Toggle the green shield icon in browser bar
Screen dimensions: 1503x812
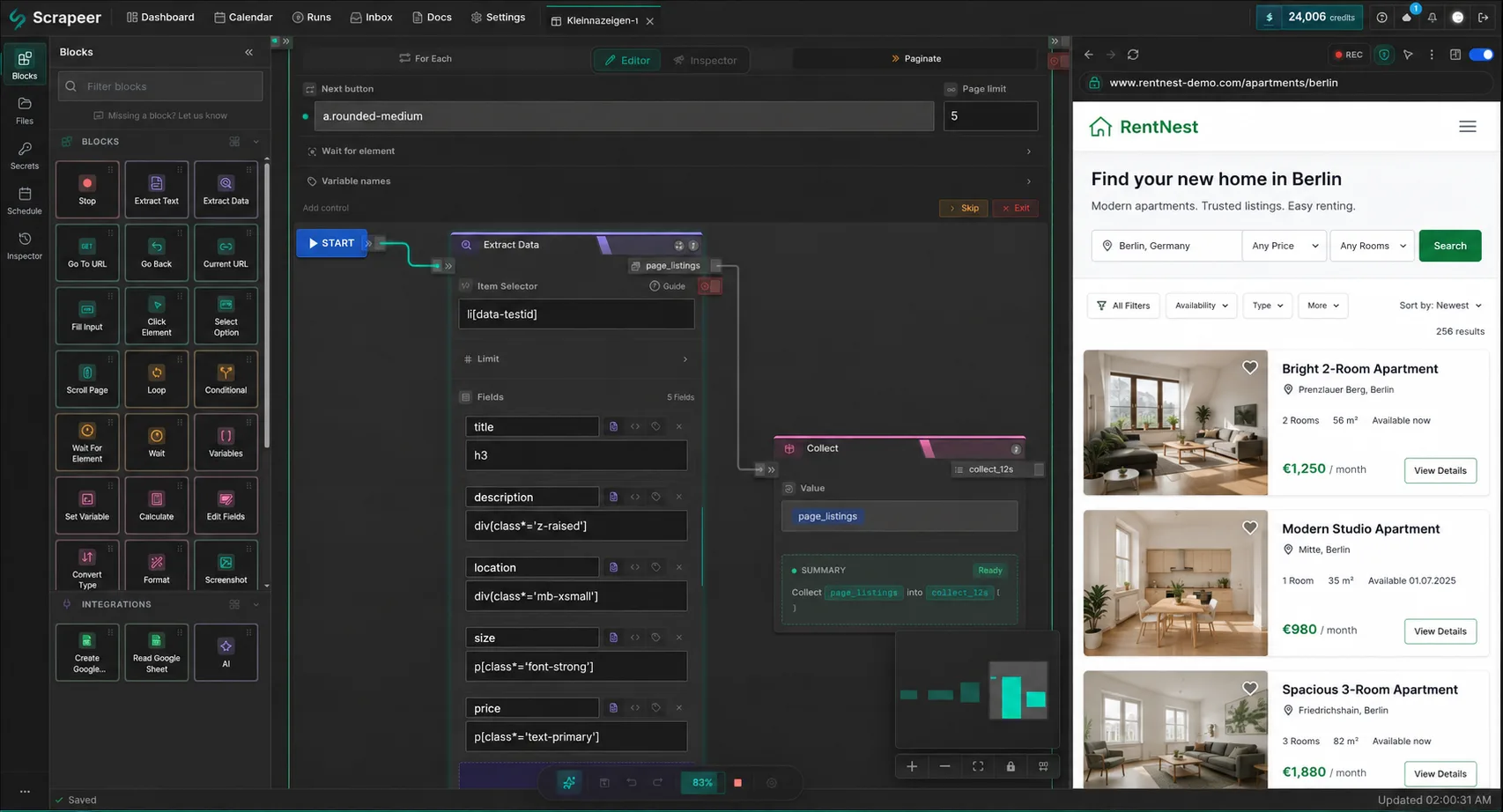(1384, 55)
